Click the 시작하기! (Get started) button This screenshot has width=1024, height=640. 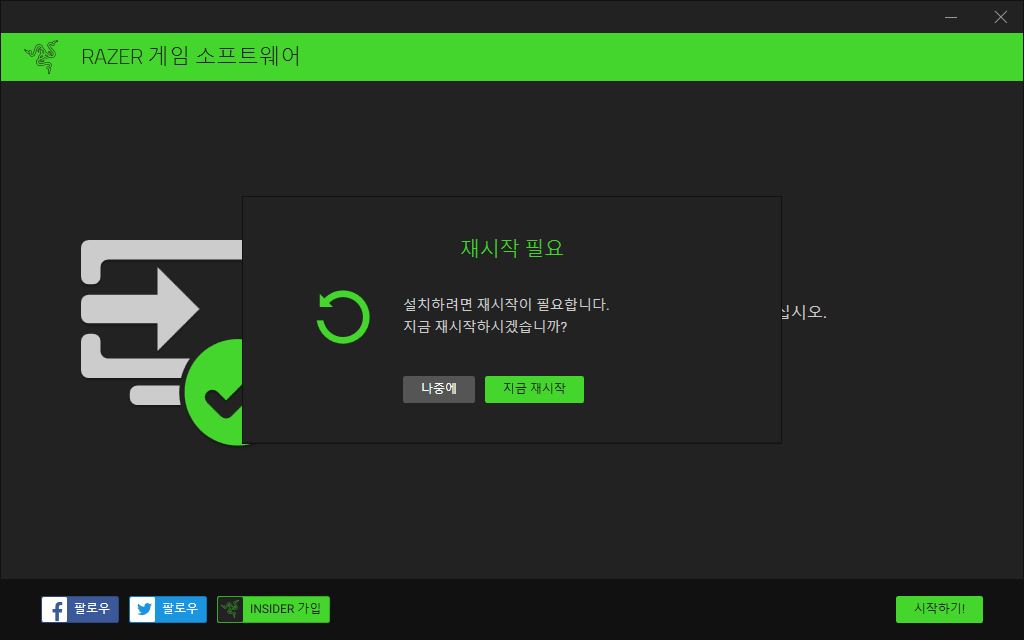(939, 609)
